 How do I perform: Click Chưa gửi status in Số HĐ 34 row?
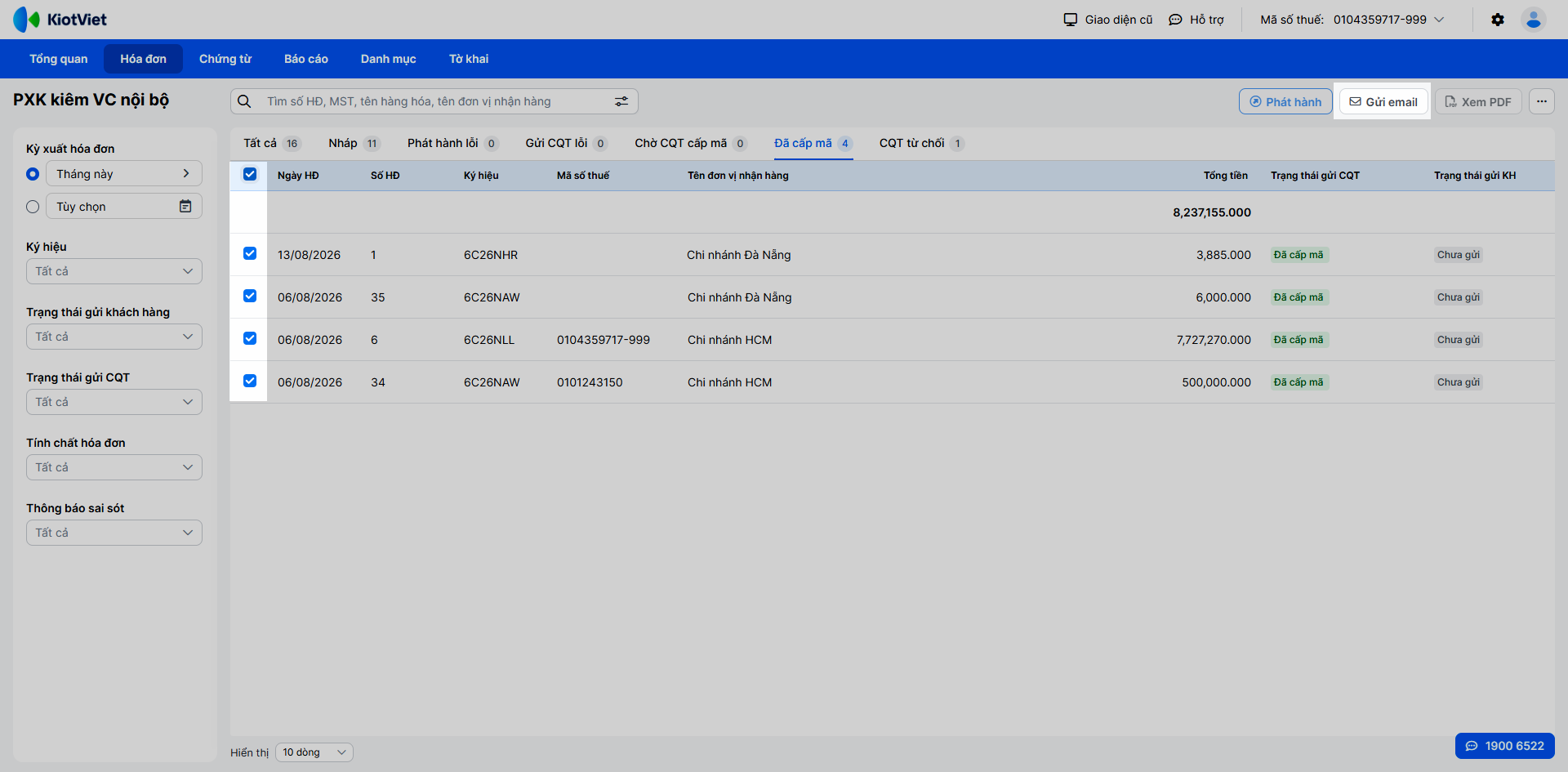(1459, 382)
